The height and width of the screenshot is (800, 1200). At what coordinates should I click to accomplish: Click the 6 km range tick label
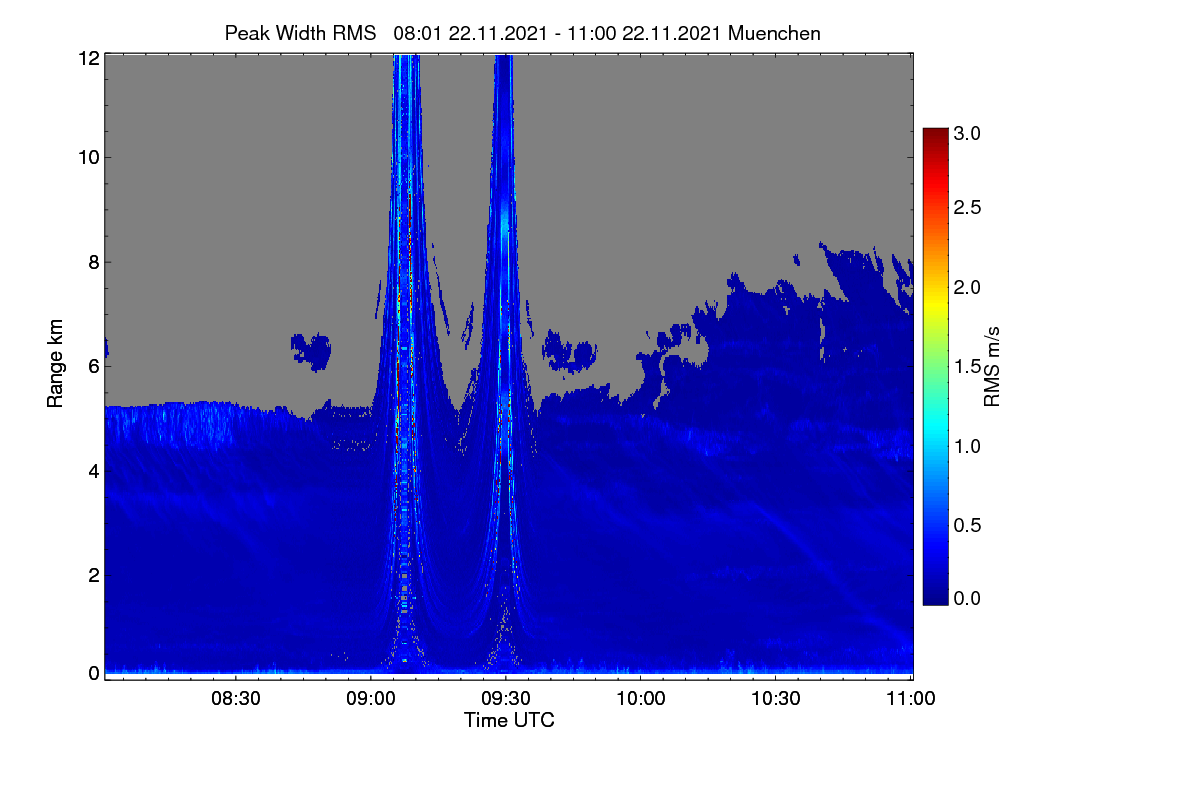click(x=93, y=366)
